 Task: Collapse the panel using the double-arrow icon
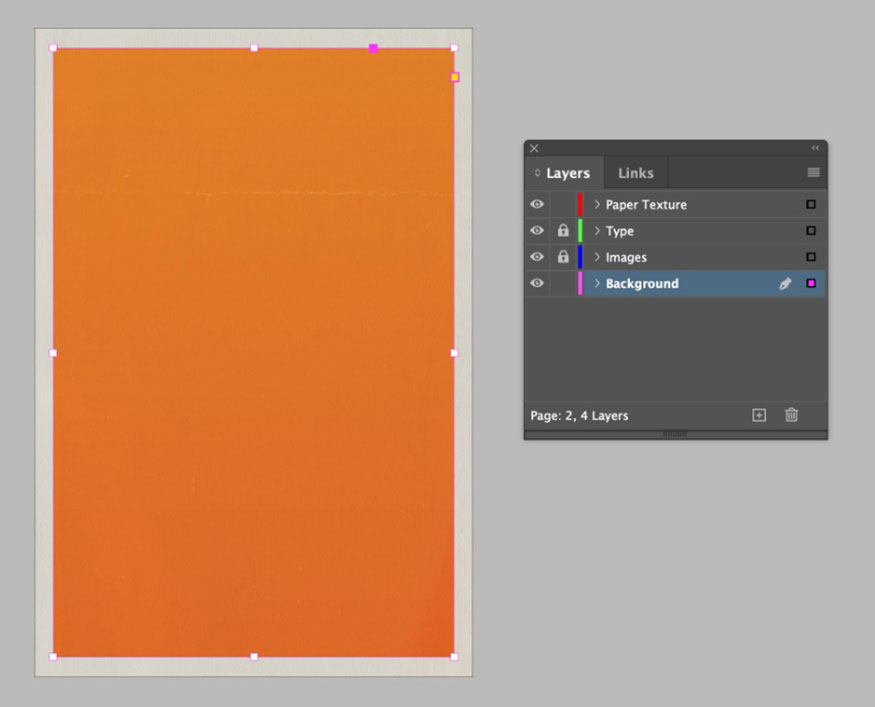(x=815, y=148)
